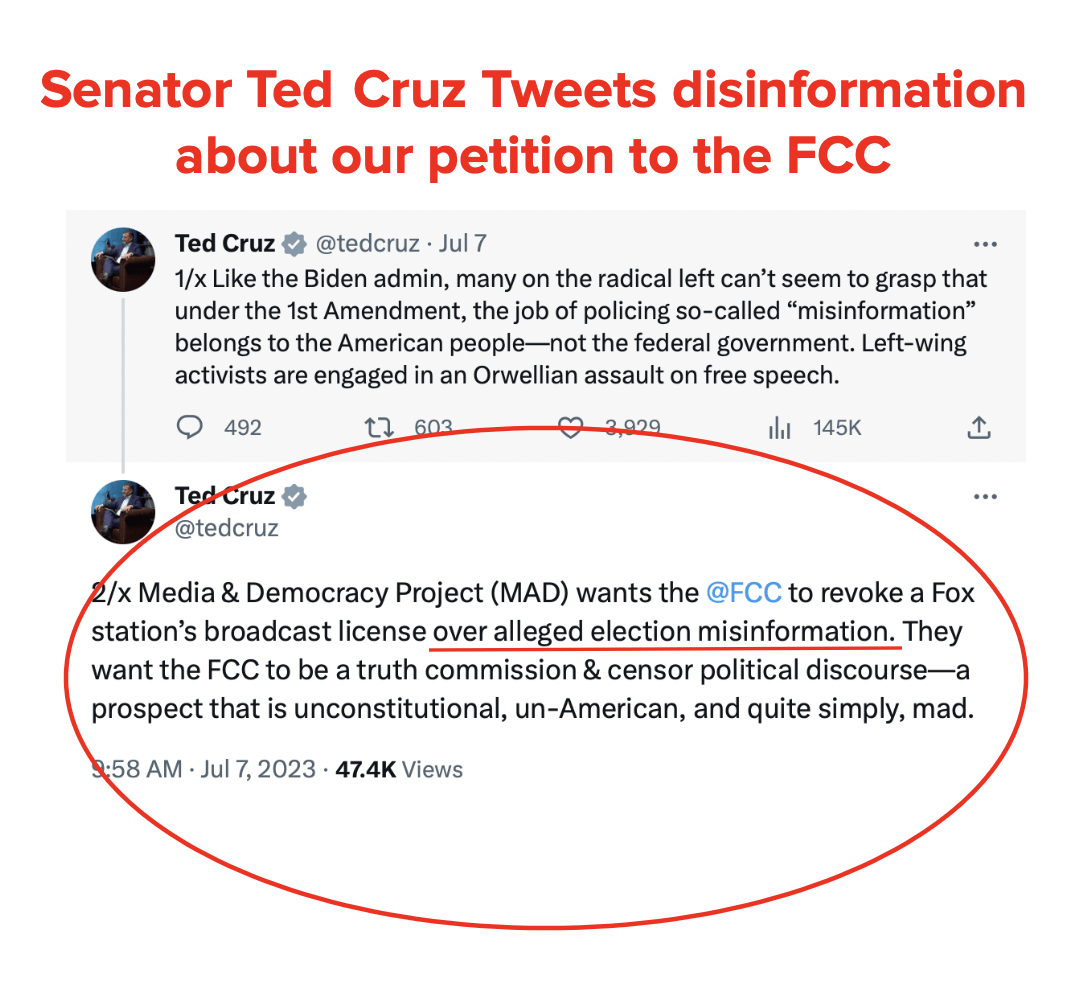Click Ted Cruz avatar on first tweet
This screenshot has width=1072, height=1008.
(123, 260)
